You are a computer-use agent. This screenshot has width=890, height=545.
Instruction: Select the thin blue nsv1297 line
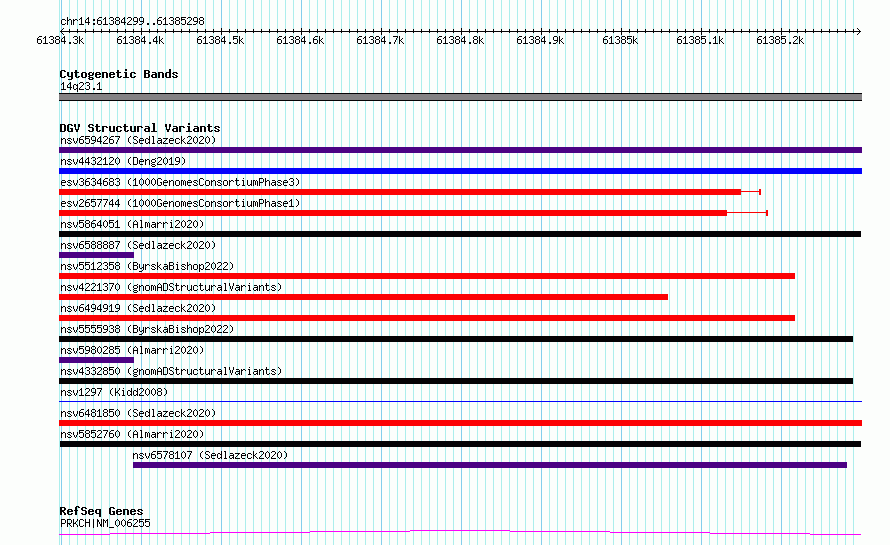[460, 401]
